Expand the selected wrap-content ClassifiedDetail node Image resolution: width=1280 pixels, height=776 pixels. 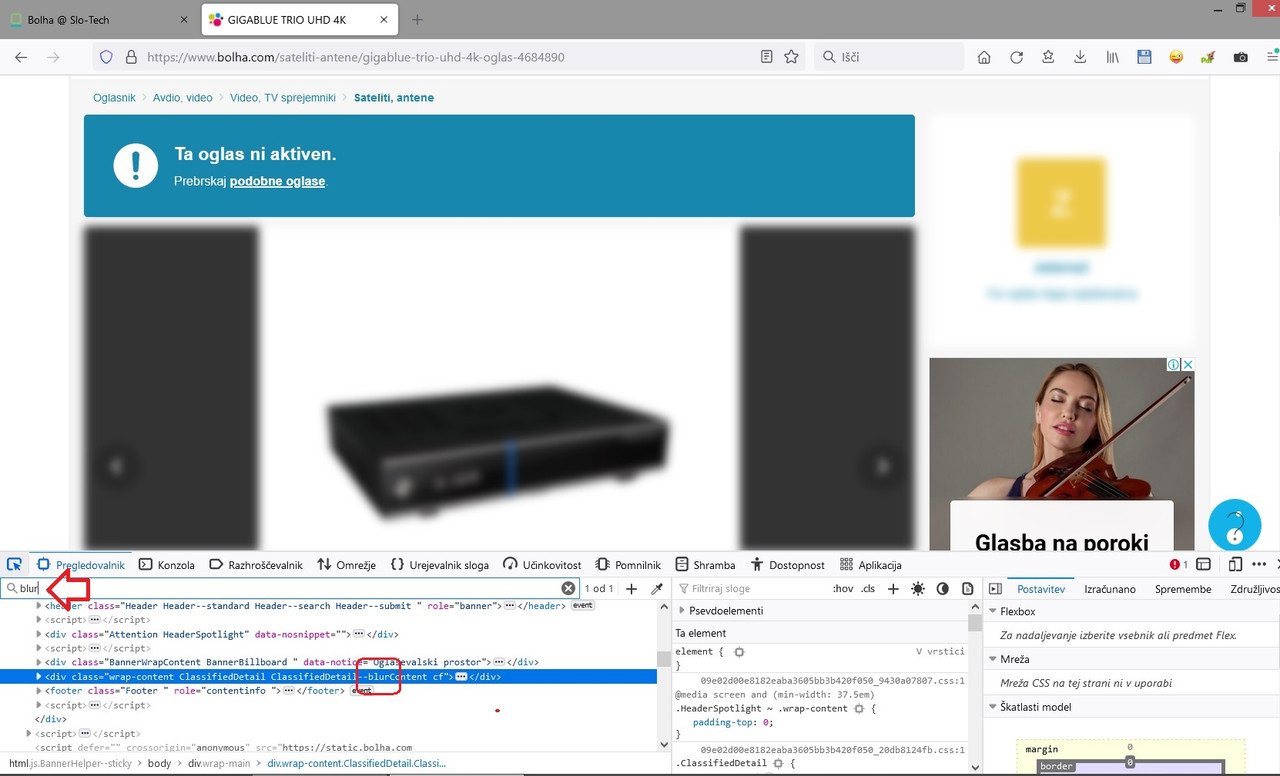[x=40, y=676]
